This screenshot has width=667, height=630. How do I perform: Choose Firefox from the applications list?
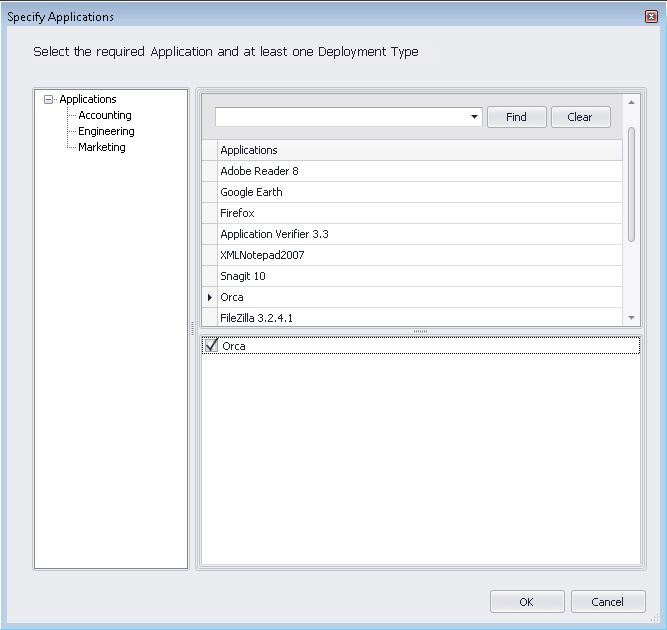click(237, 213)
